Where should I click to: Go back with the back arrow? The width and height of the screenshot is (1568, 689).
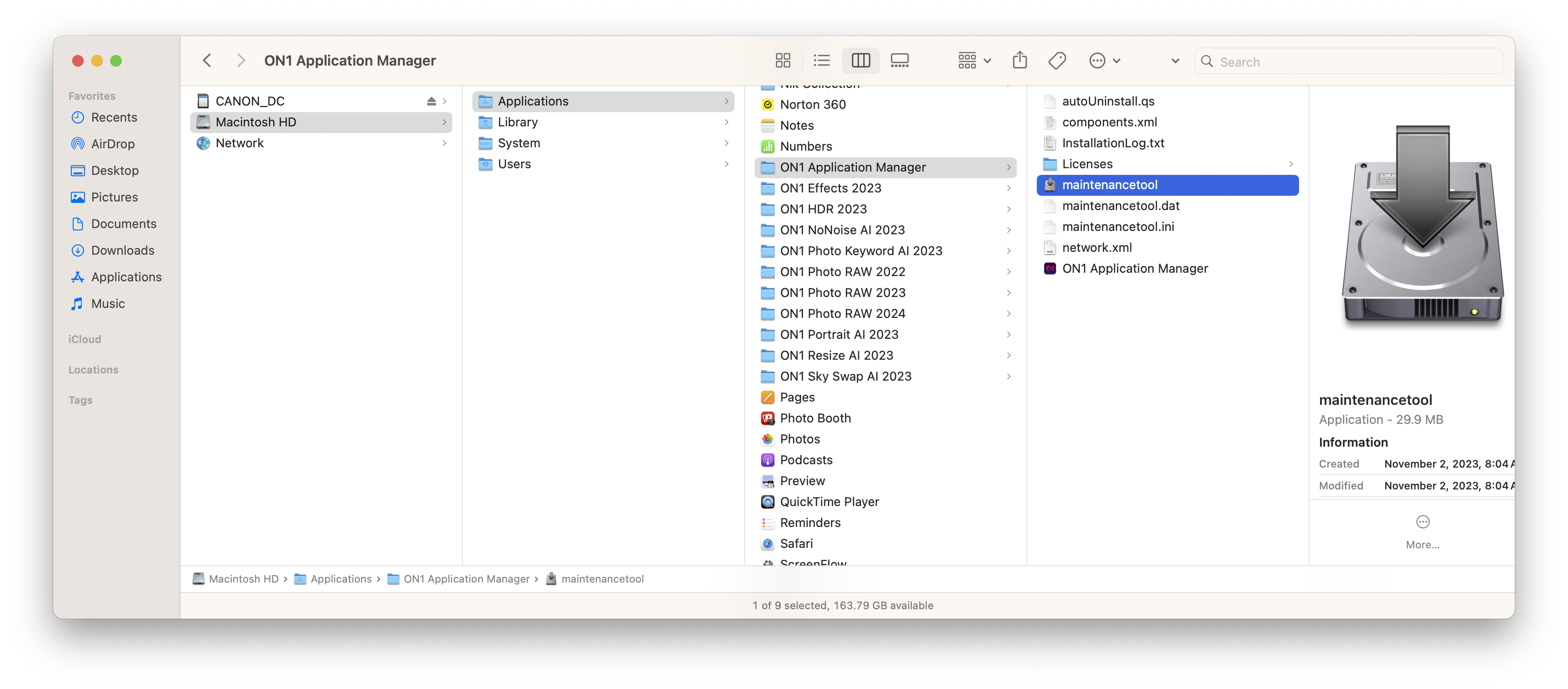tap(207, 60)
